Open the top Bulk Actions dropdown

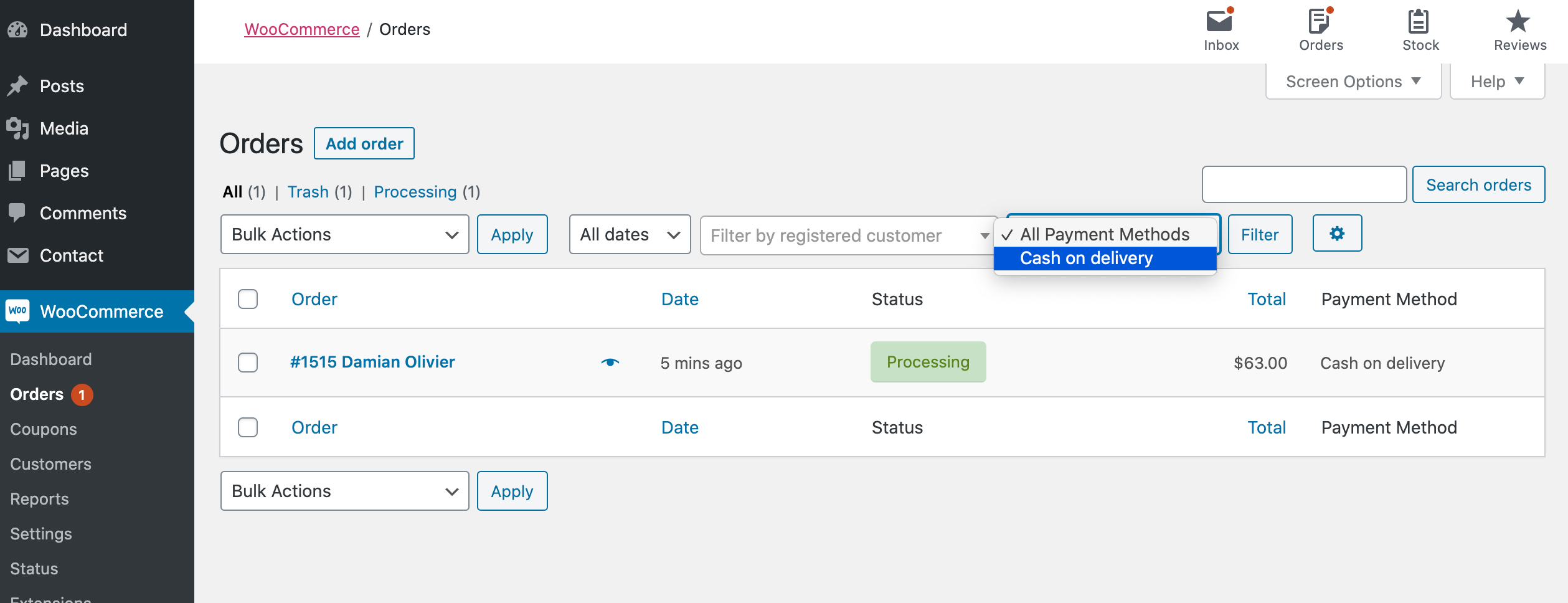click(344, 234)
